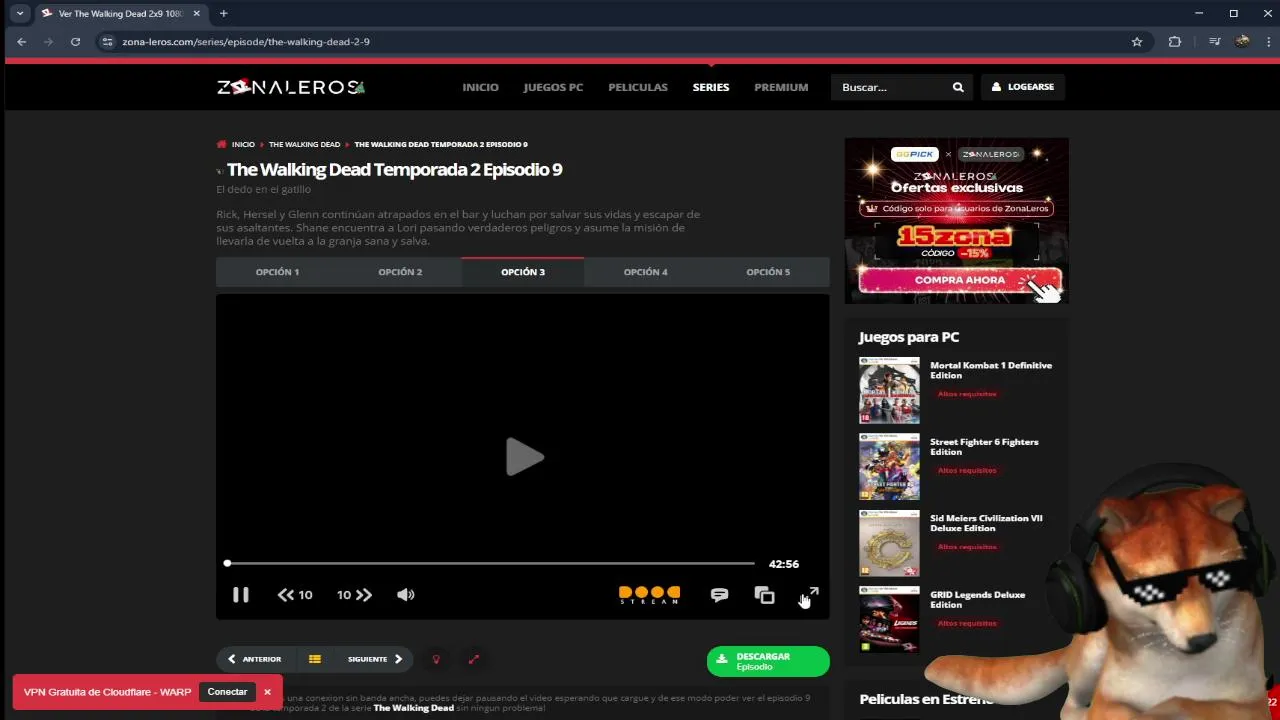1280x720 pixels.
Task: Open a new browser tab with plus
Action: tap(223, 13)
